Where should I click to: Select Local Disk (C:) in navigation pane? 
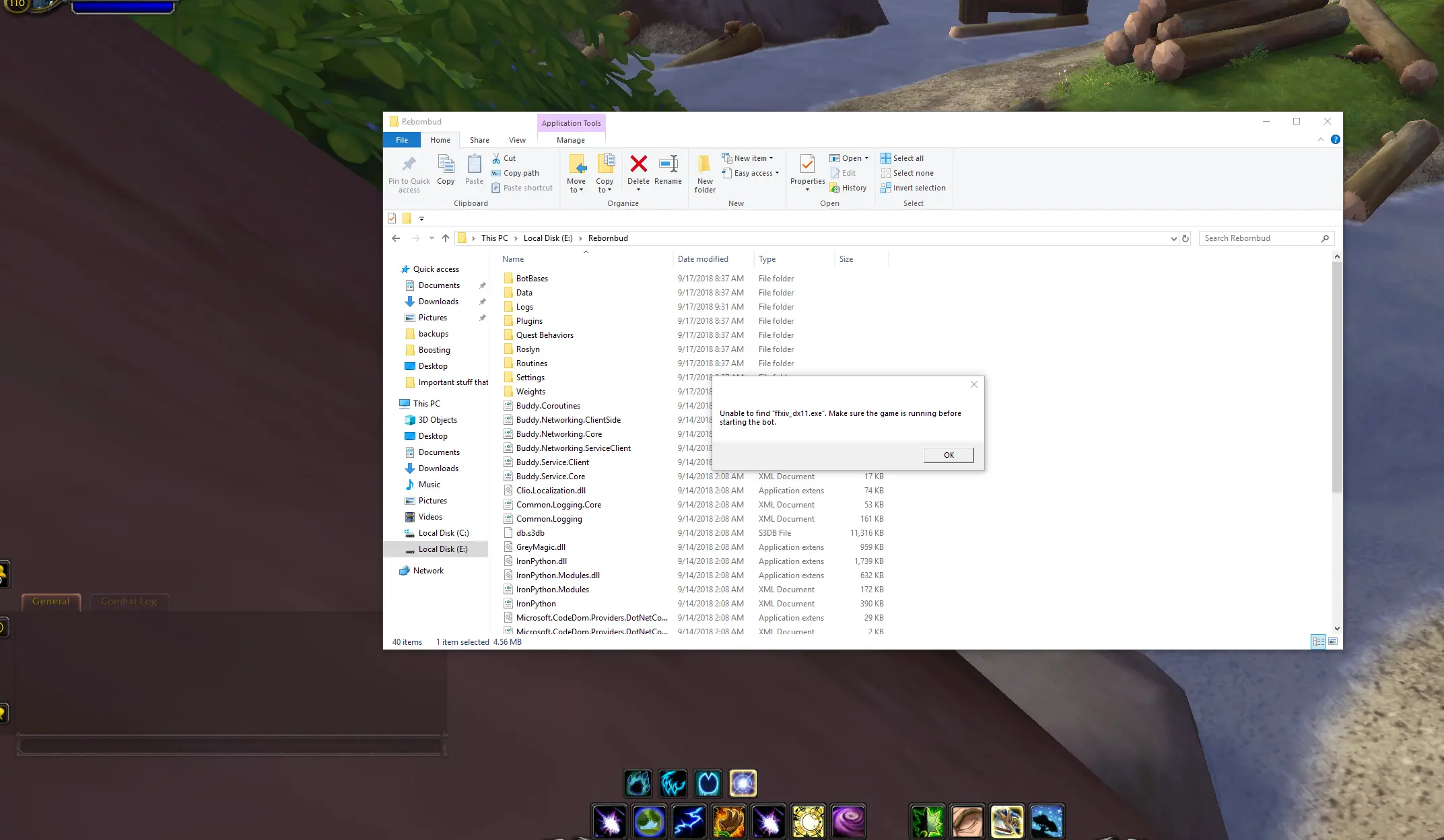[x=443, y=533]
